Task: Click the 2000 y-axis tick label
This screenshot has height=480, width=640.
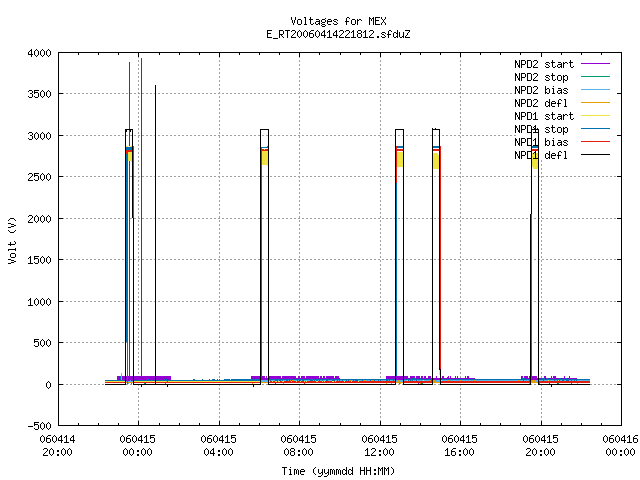Action: [39, 219]
